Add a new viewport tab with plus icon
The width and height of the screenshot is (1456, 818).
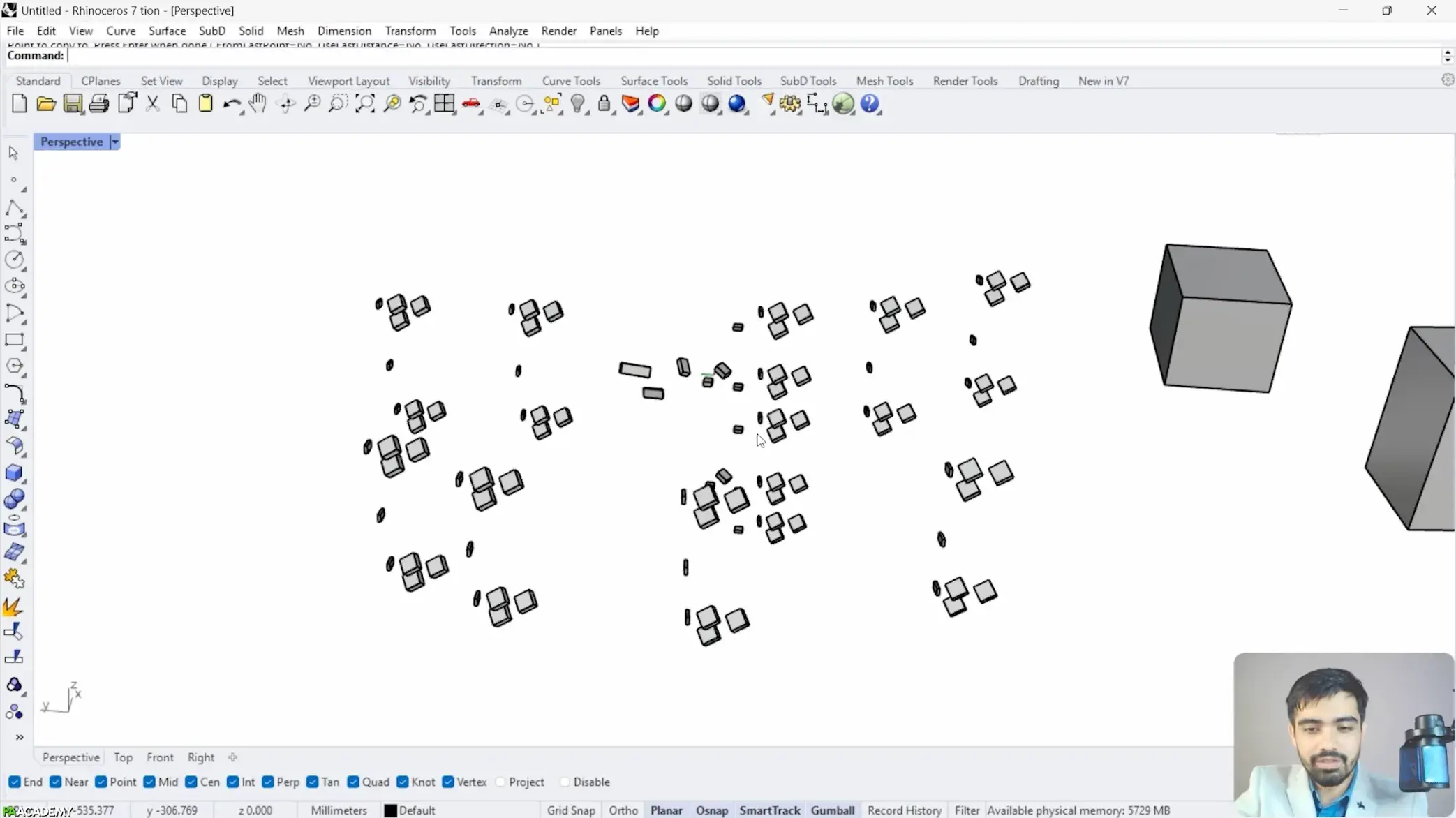[x=233, y=757]
